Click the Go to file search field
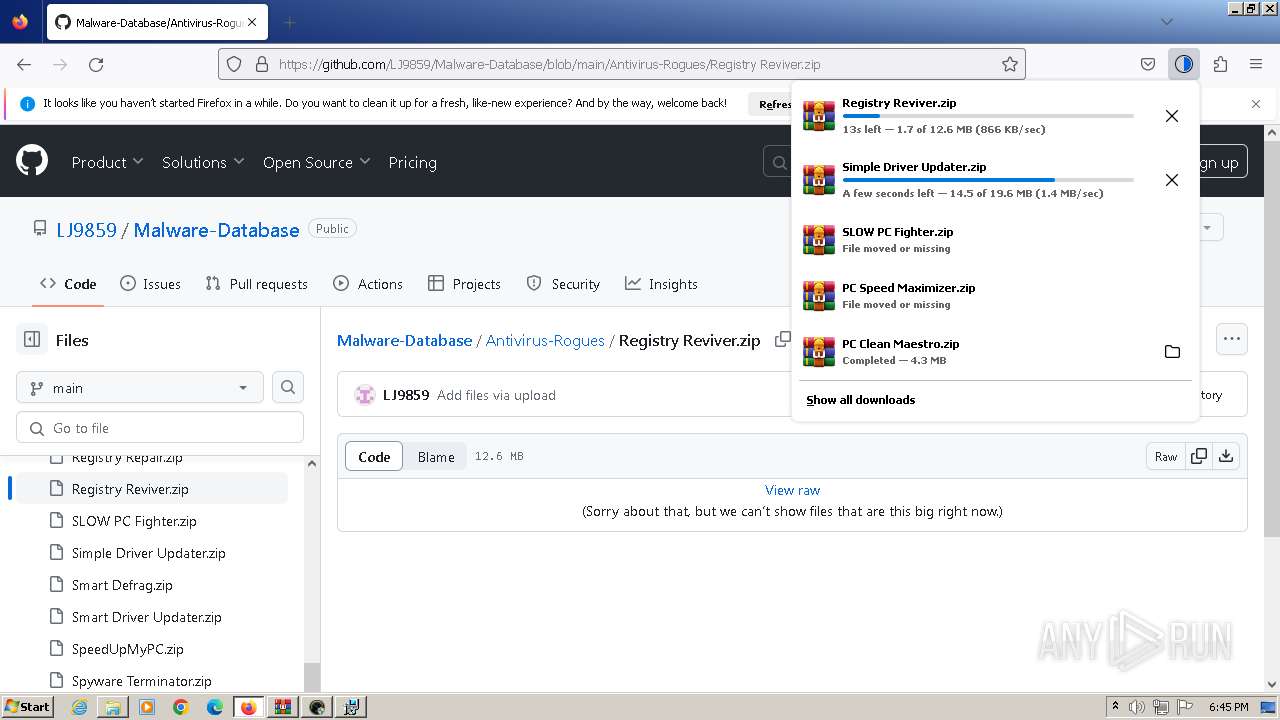This screenshot has height=720, width=1280. [x=160, y=427]
